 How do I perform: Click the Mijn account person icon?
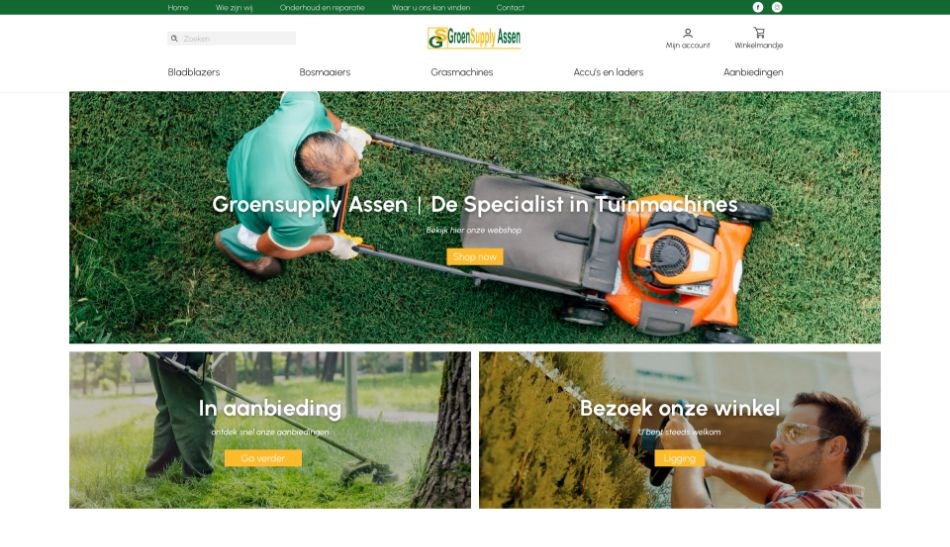pyautogui.click(x=688, y=33)
